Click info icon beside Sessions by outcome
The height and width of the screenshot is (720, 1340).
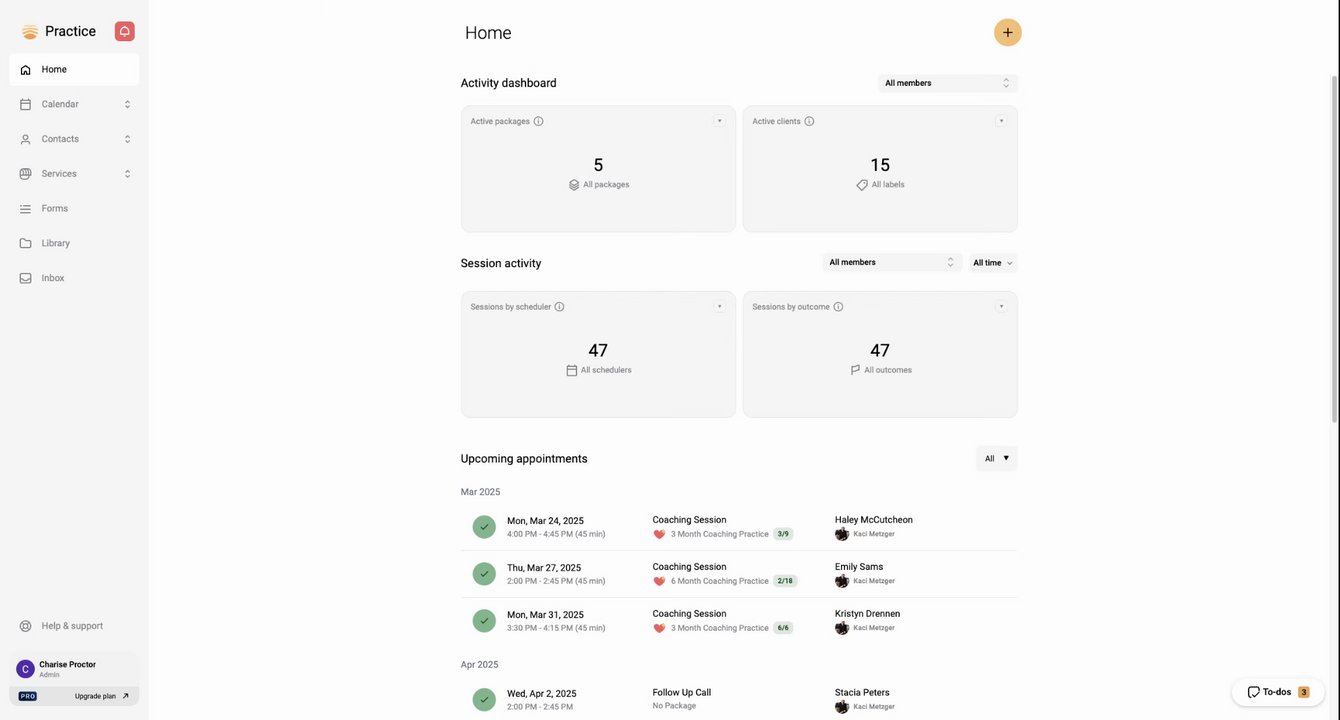838,307
